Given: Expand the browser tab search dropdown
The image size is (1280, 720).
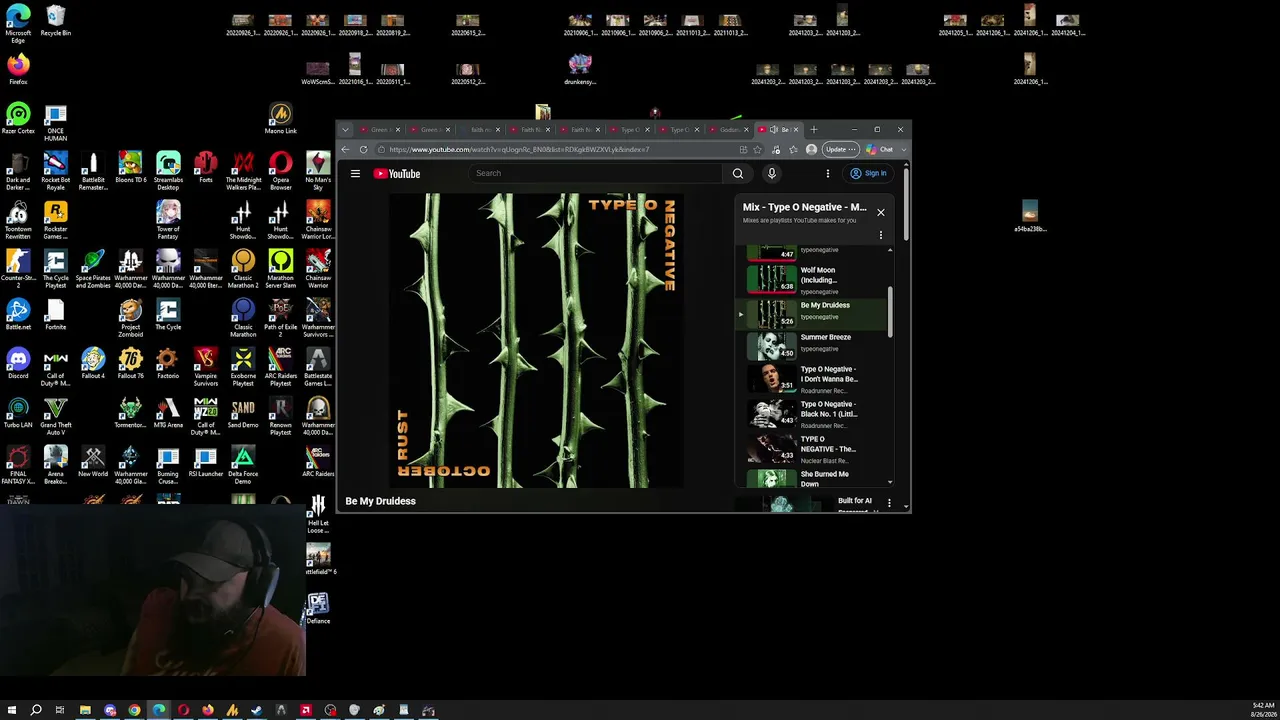Looking at the screenshot, I should coord(345,129).
